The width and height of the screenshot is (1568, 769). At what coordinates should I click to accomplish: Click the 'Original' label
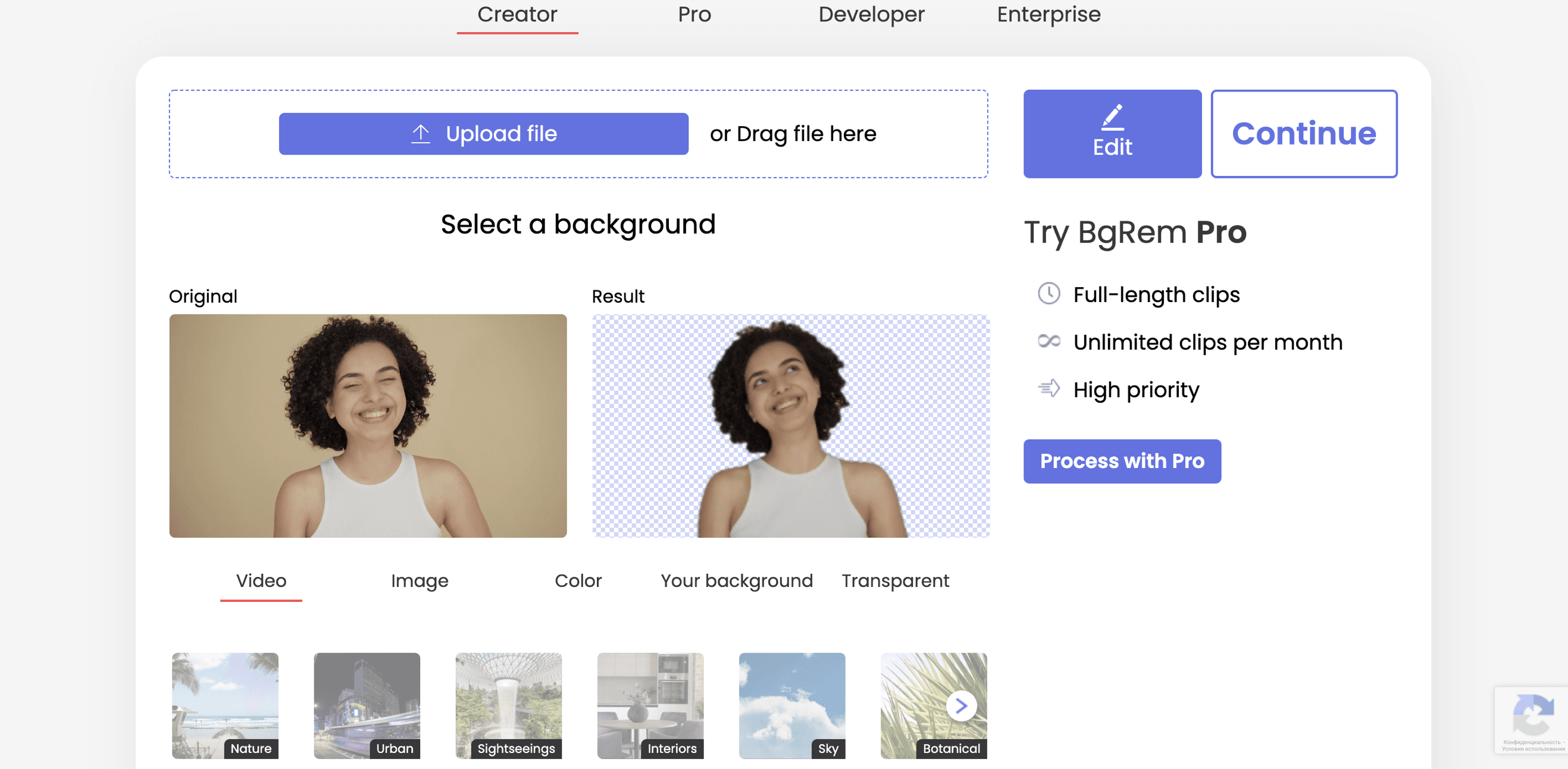click(203, 296)
